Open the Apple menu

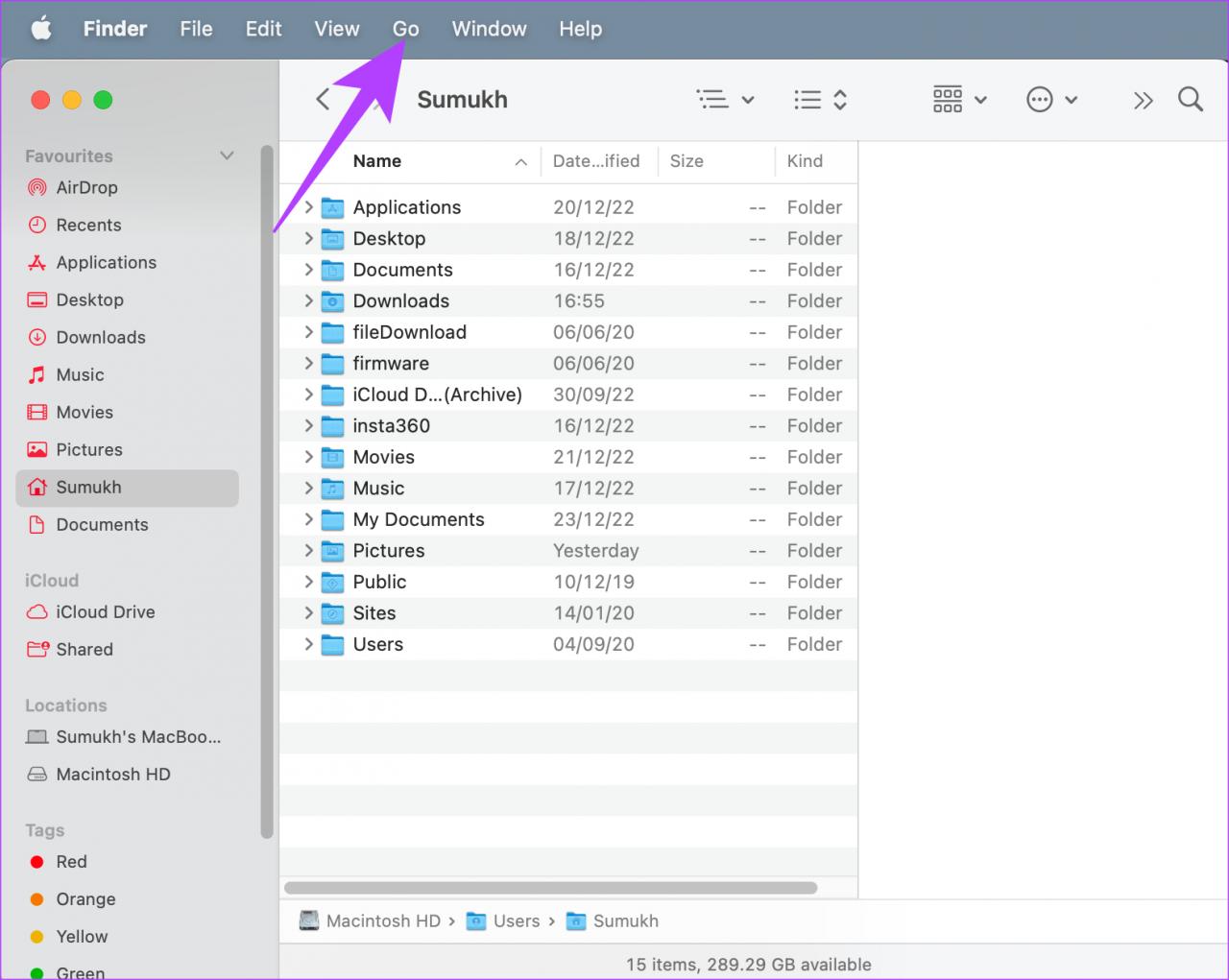pyautogui.click(x=41, y=29)
